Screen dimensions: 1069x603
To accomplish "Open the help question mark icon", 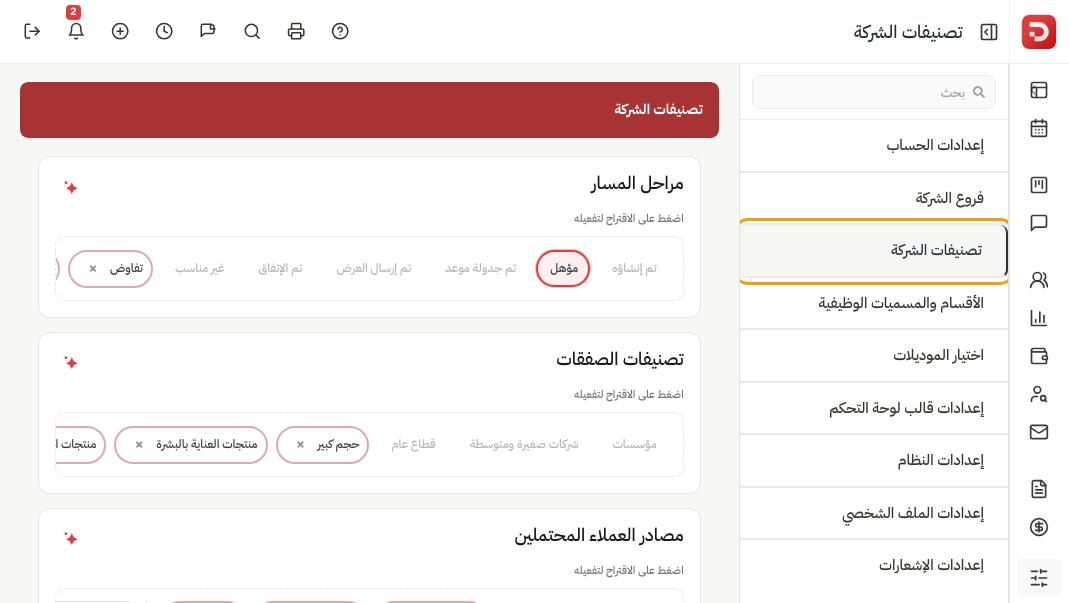I will point(340,31).
